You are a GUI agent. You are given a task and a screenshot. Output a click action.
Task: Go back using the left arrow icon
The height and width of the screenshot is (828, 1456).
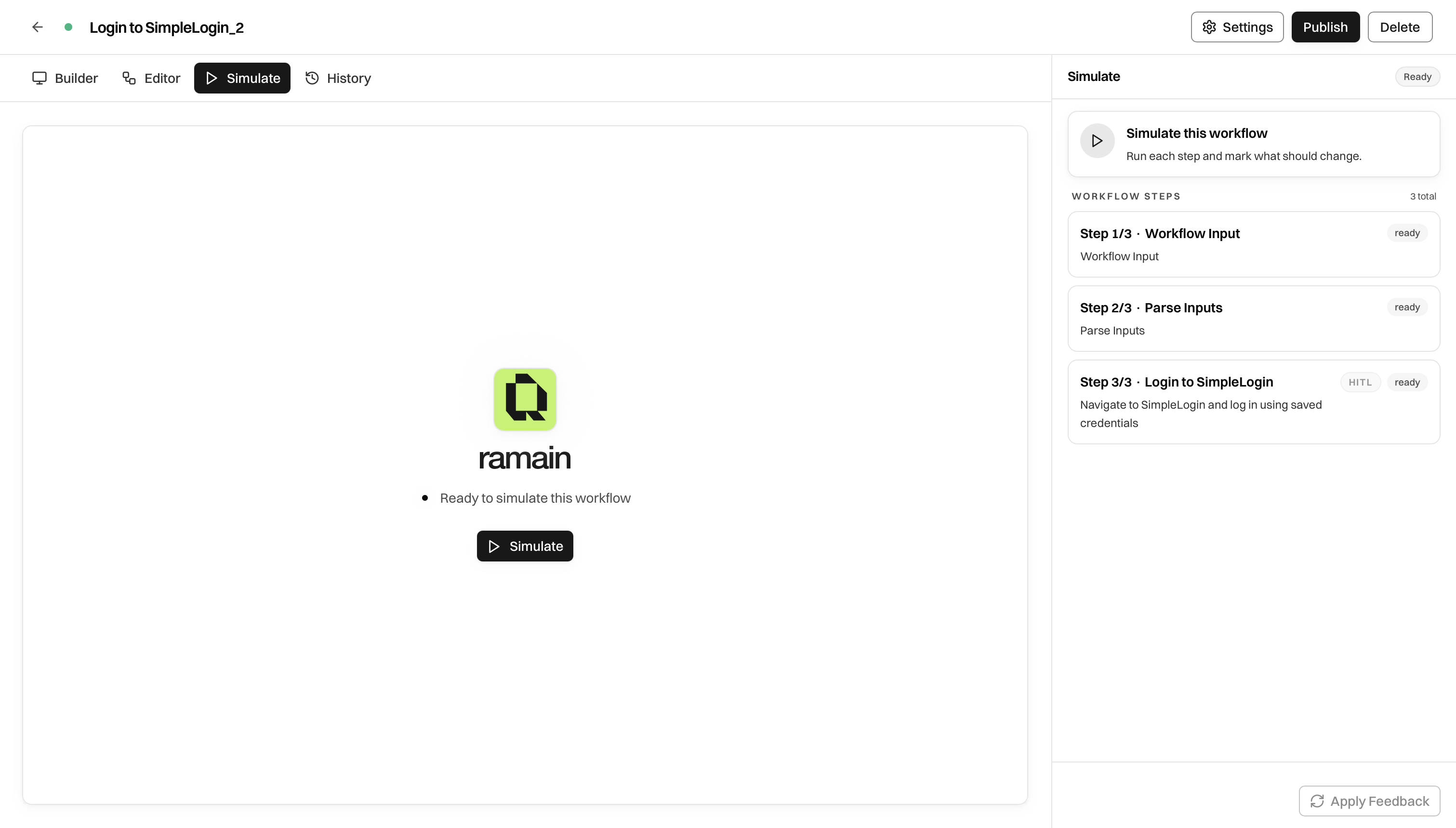coord(38,27)
